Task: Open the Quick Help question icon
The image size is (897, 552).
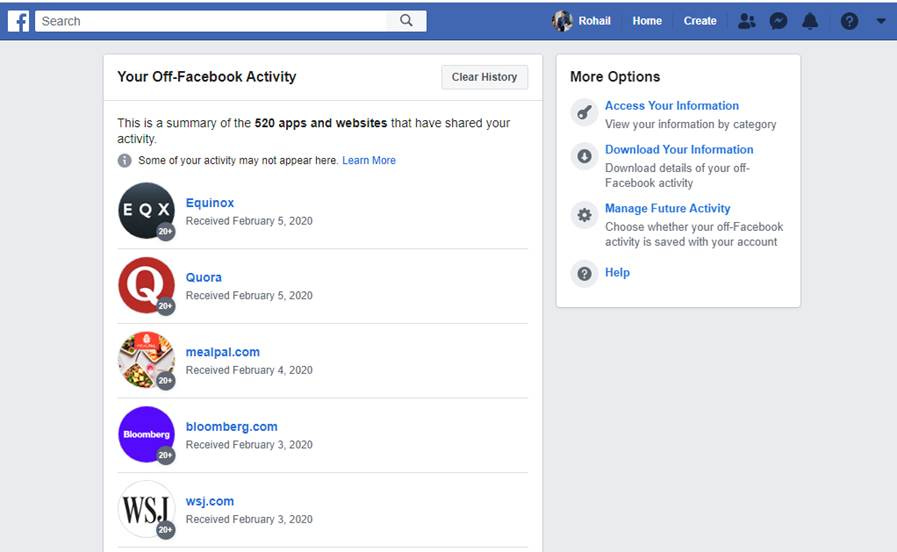Action: coord(850,21)
